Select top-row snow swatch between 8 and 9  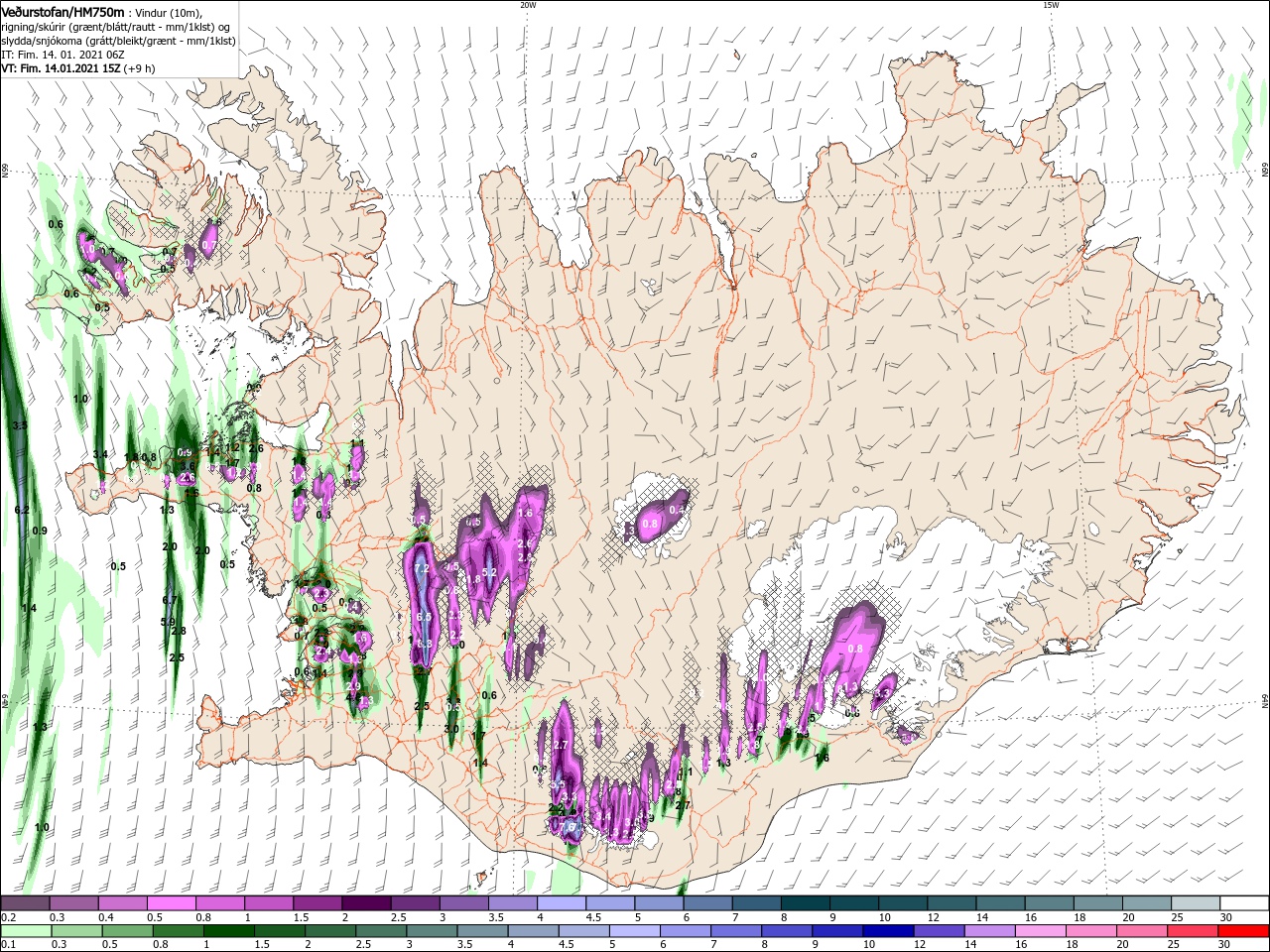(x=806, y=903)
